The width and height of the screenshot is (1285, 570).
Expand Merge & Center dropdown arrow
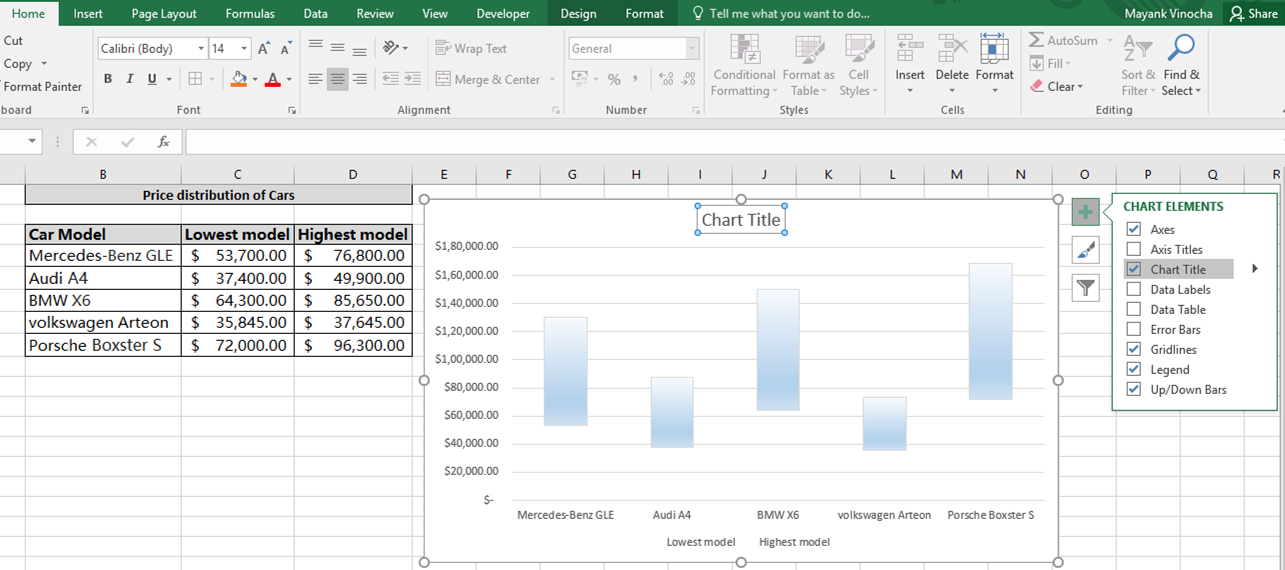coord(552,80)
